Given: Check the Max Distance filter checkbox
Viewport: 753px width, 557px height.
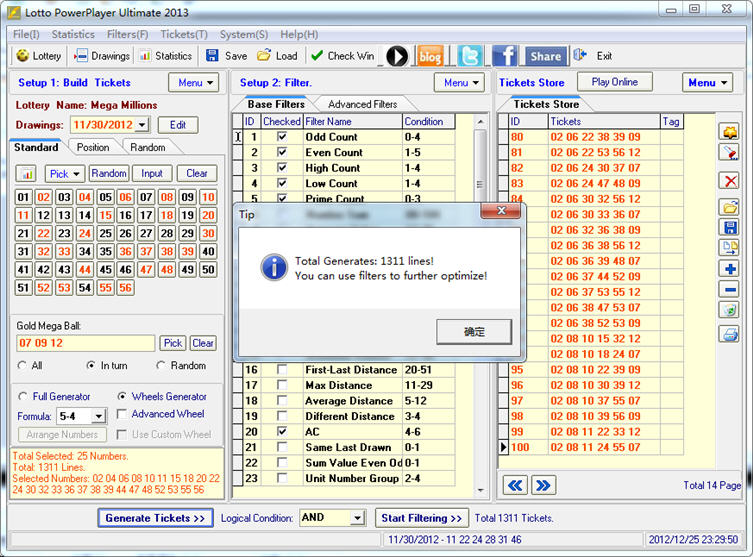Looking at the screenshot, I should pyautogui.click(x=282, y=385).
